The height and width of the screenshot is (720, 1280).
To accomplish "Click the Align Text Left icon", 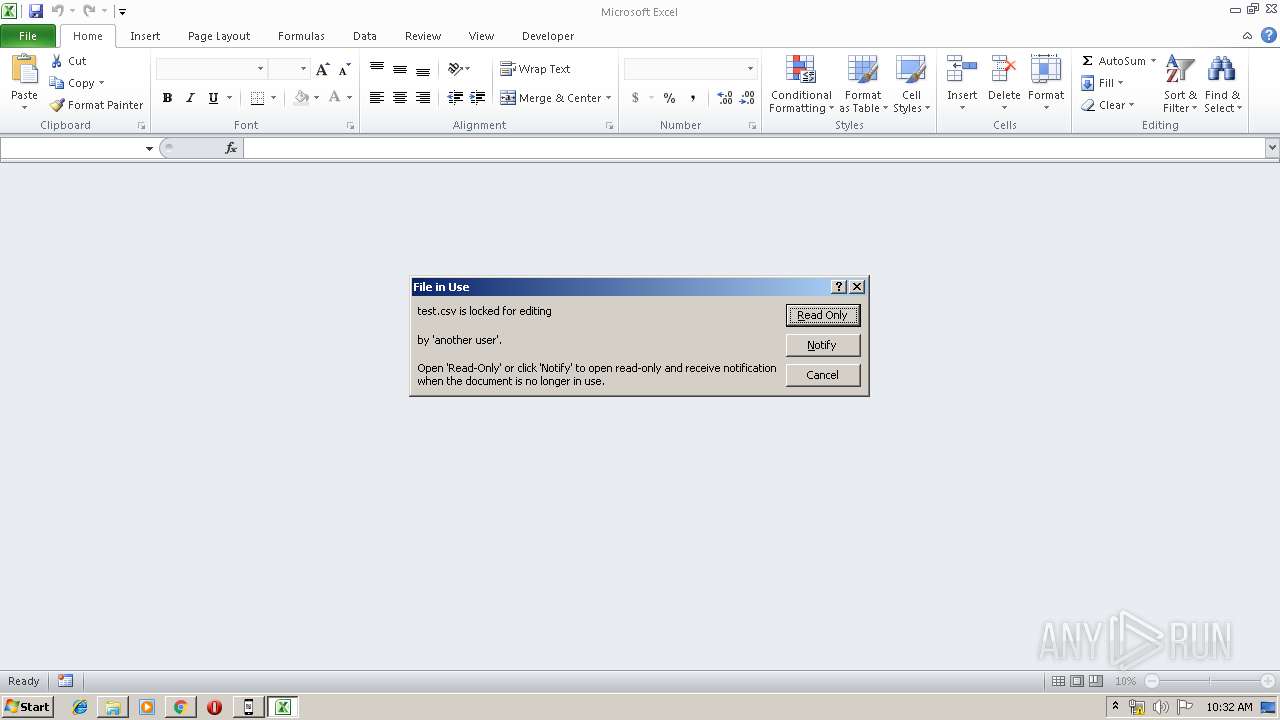I will tap(377, 98).
